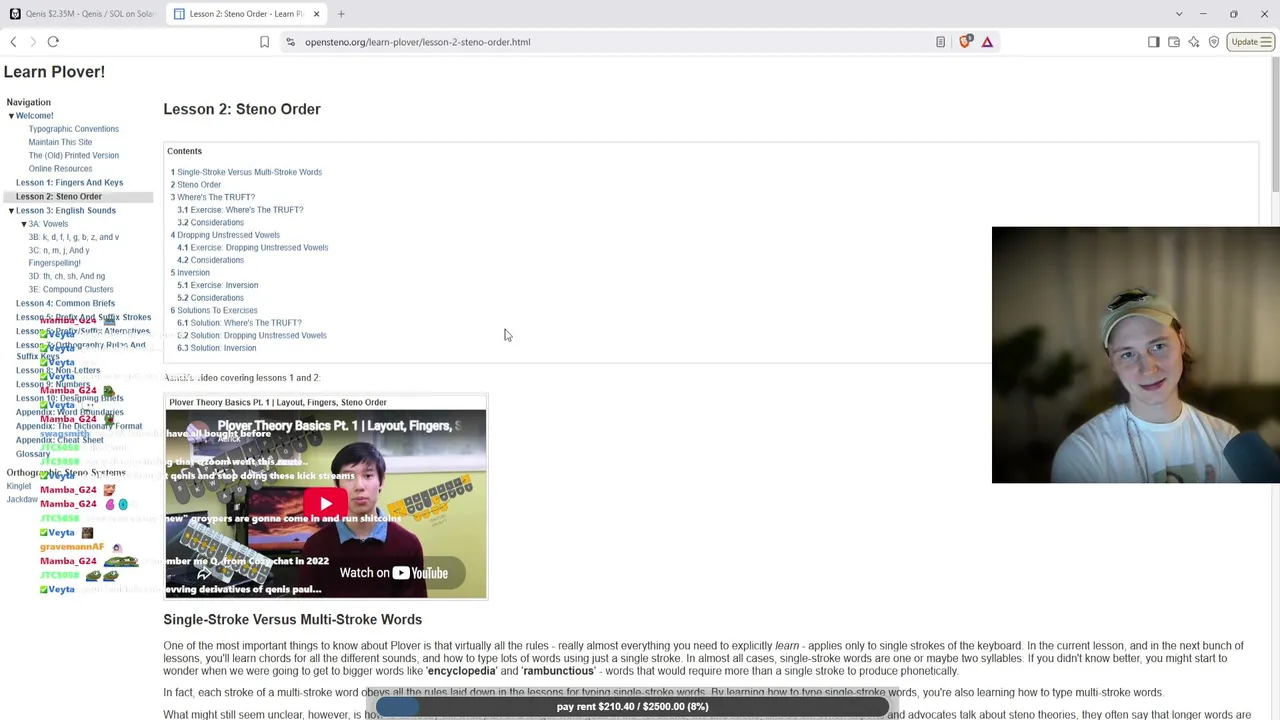Screen dimensions: 1280x720
Task: Switch to the Qenis $2.35M tab
Action: click(x=82, y=14)
